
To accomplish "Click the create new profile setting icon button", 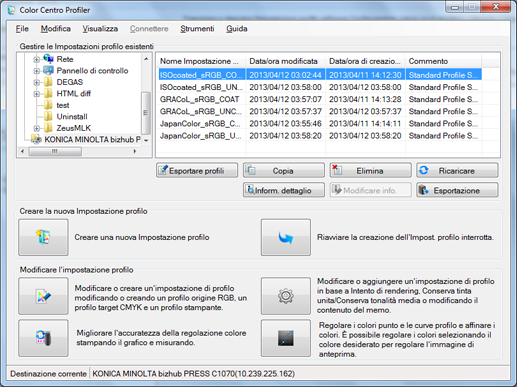I will (x=43, y=237).
